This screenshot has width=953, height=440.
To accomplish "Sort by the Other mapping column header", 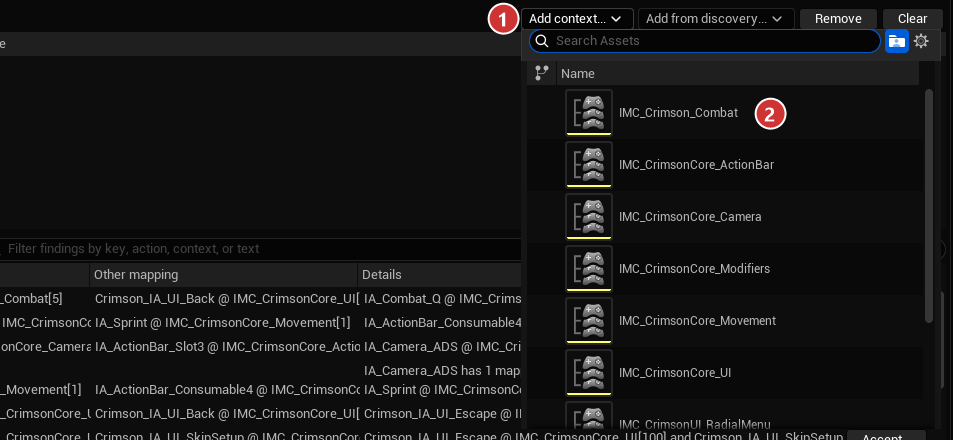I will 223,275.
